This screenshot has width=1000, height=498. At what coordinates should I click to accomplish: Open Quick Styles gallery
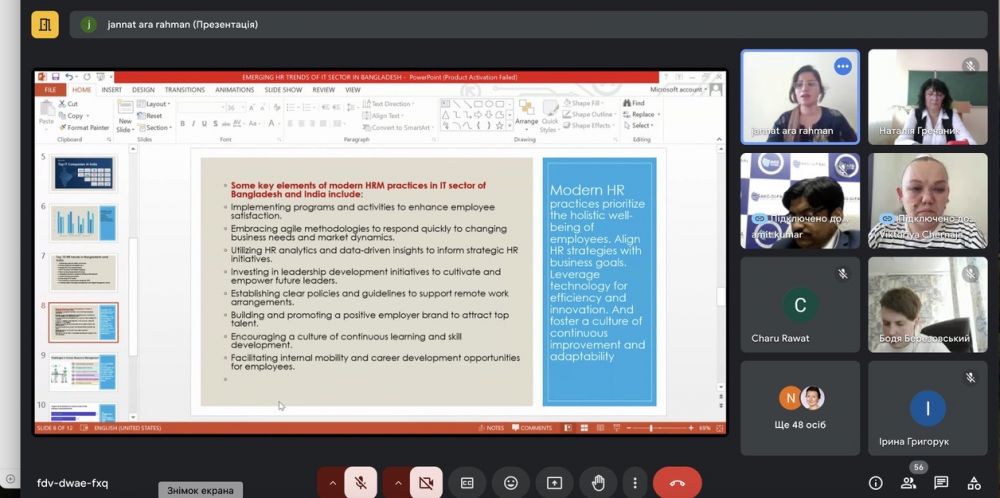[x=549, y=116]
